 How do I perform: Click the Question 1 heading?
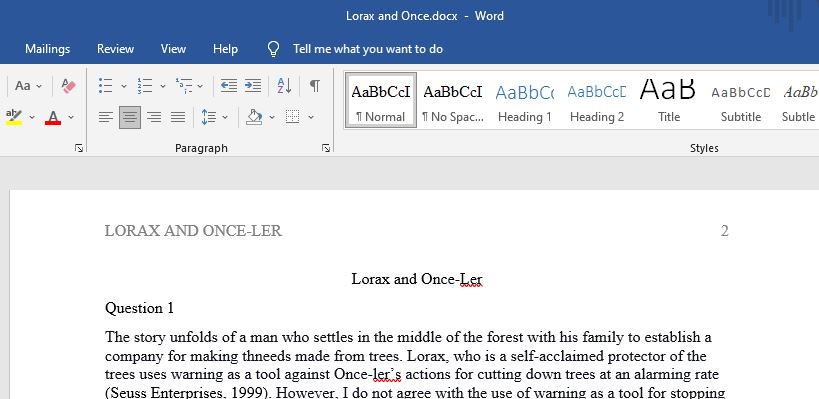point(139,308)
